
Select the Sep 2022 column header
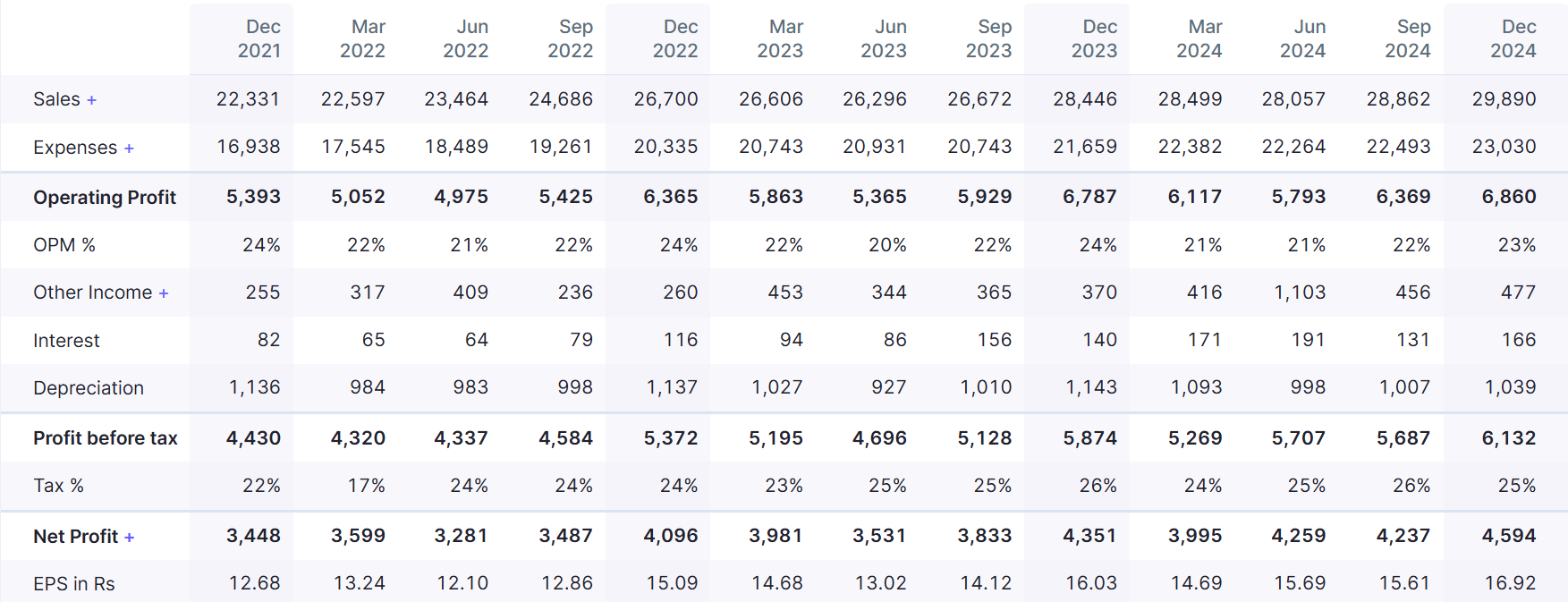point(571,39)
